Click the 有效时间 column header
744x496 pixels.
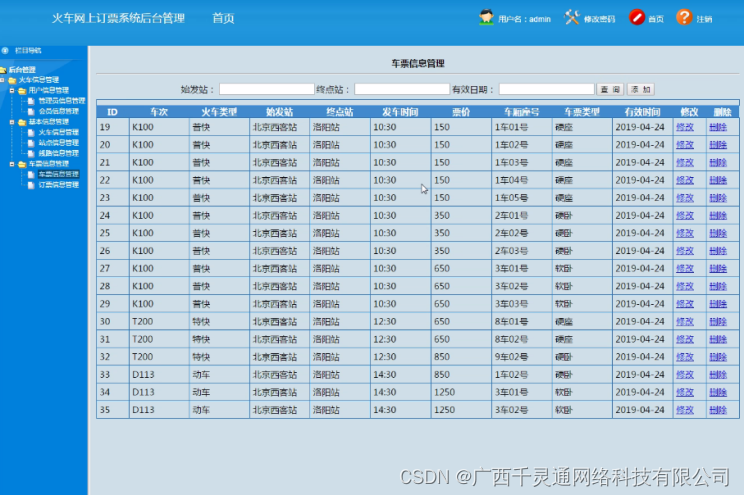(642, 112)
